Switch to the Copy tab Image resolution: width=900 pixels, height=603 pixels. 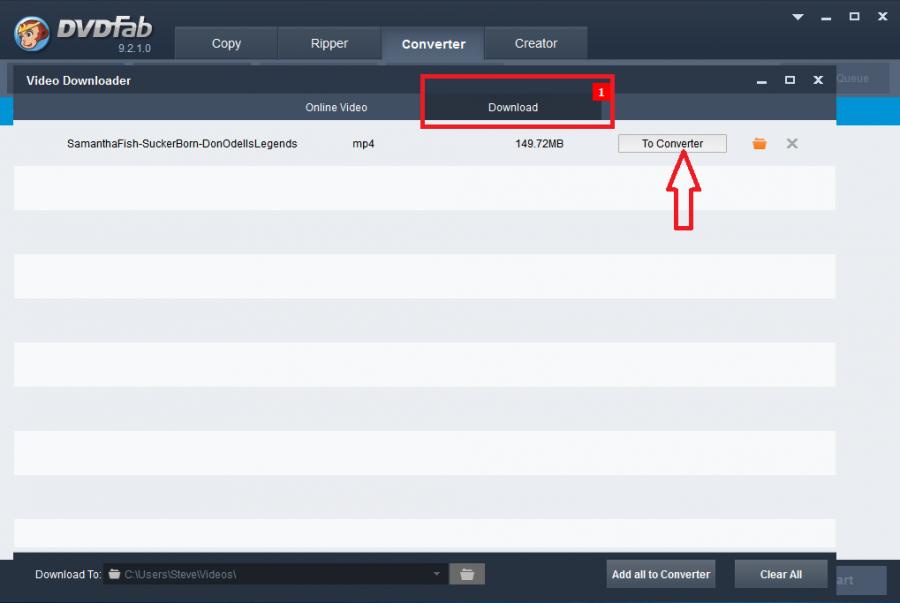point(226,43)
